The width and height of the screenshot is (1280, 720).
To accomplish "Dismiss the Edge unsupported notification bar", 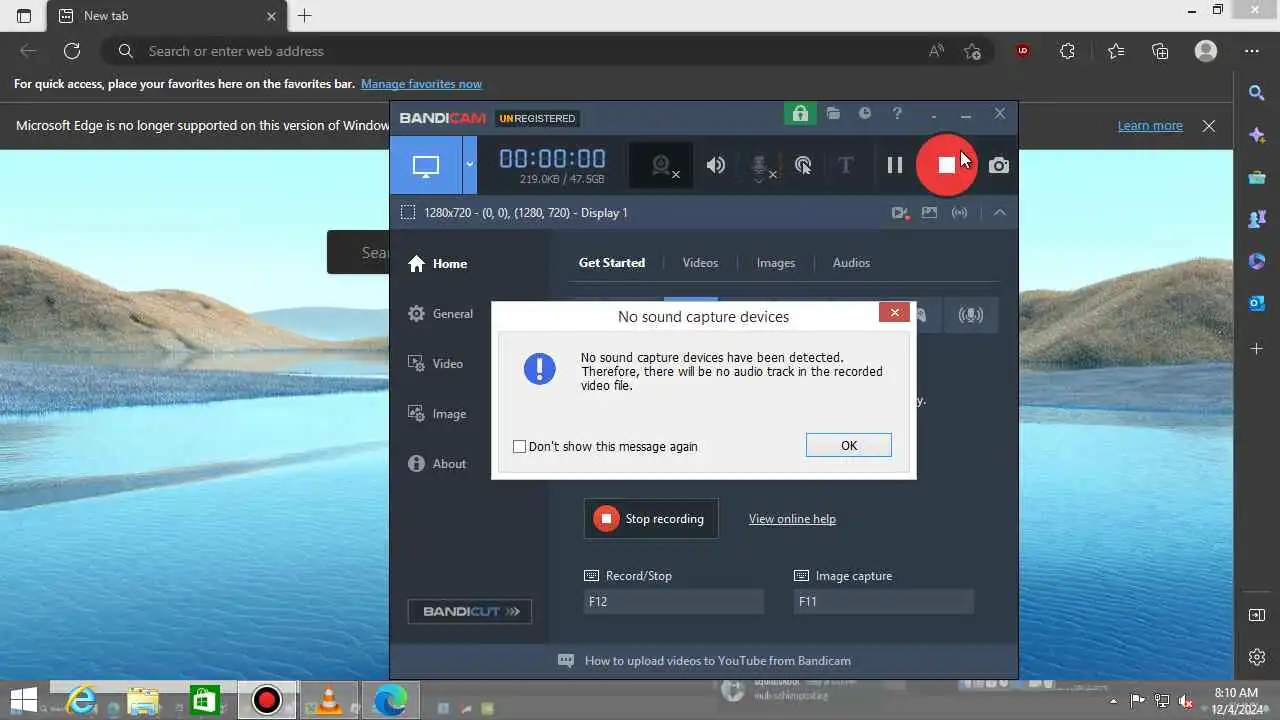I will [1209, 126].
